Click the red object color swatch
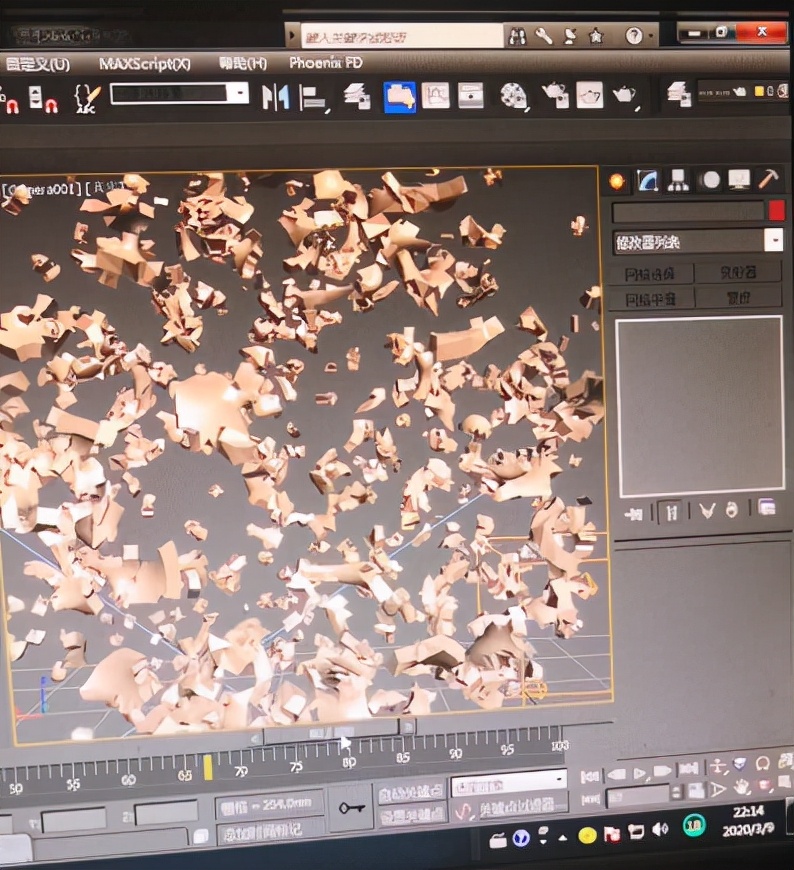794x870 pixels. pyautogui.click(x=776, y=211)
